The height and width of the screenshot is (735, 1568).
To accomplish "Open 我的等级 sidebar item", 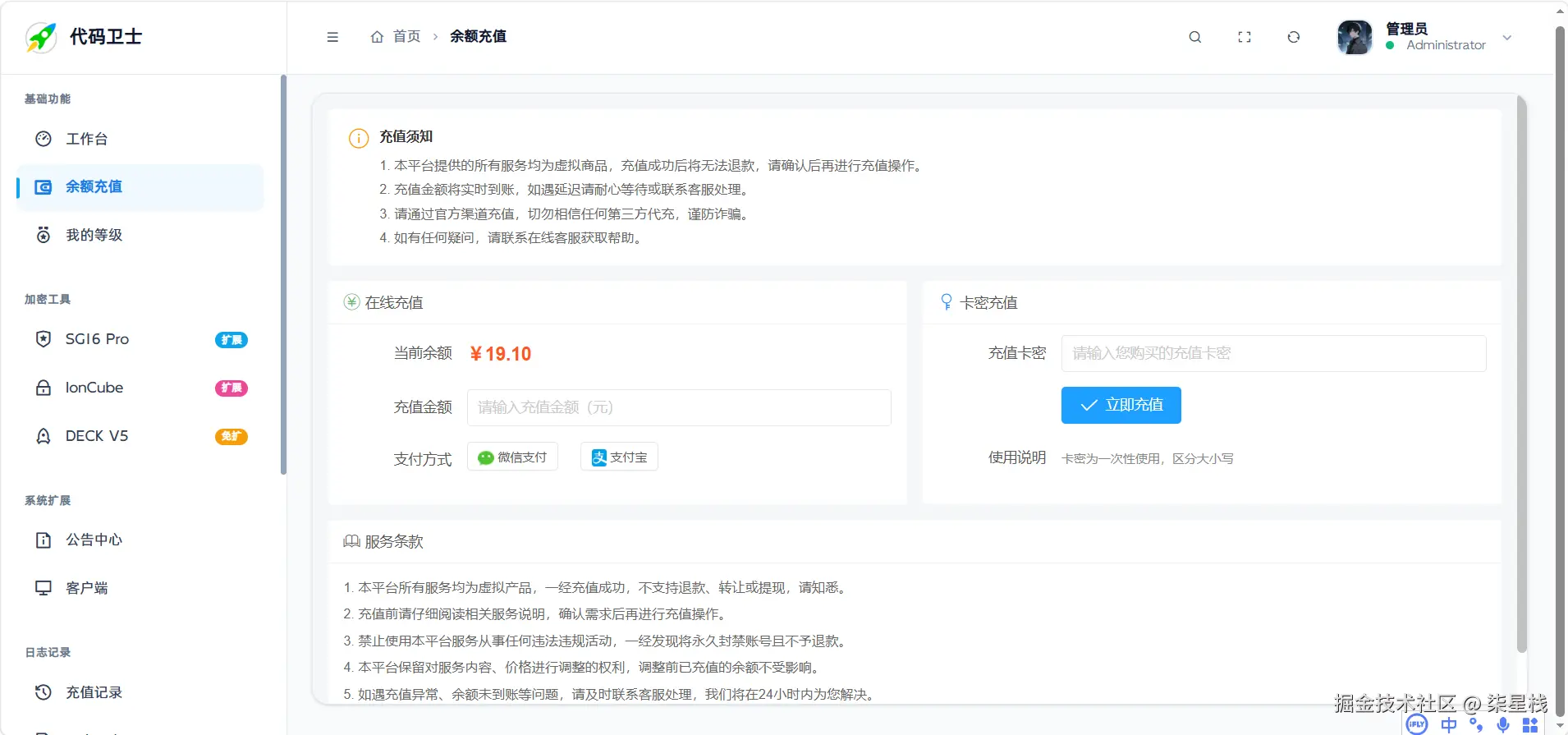I will (x=140, y=236).
